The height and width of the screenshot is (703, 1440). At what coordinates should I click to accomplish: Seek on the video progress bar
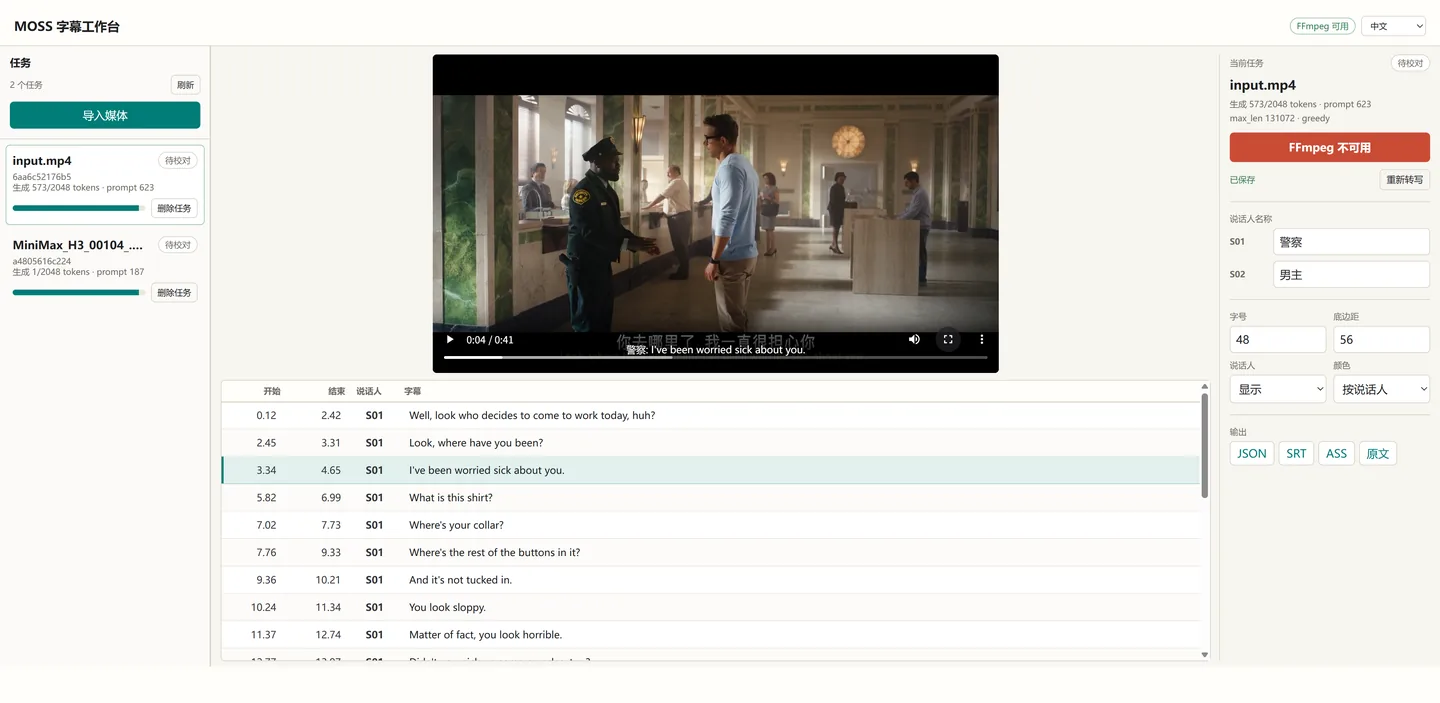pyautogui.click(x=715, y=357)
